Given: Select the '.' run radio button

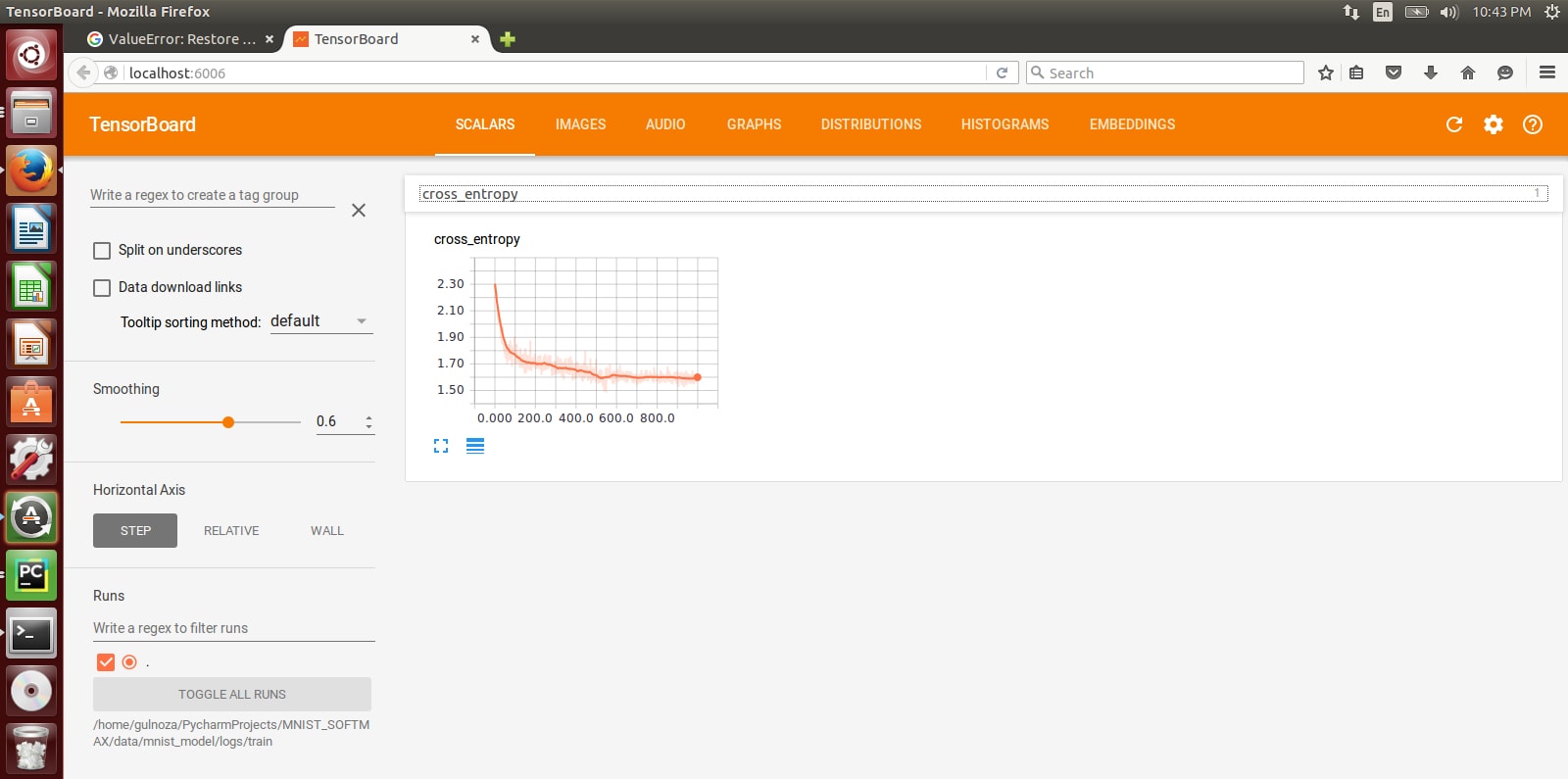Looking at the screenshot, I should tap(129, 662).
